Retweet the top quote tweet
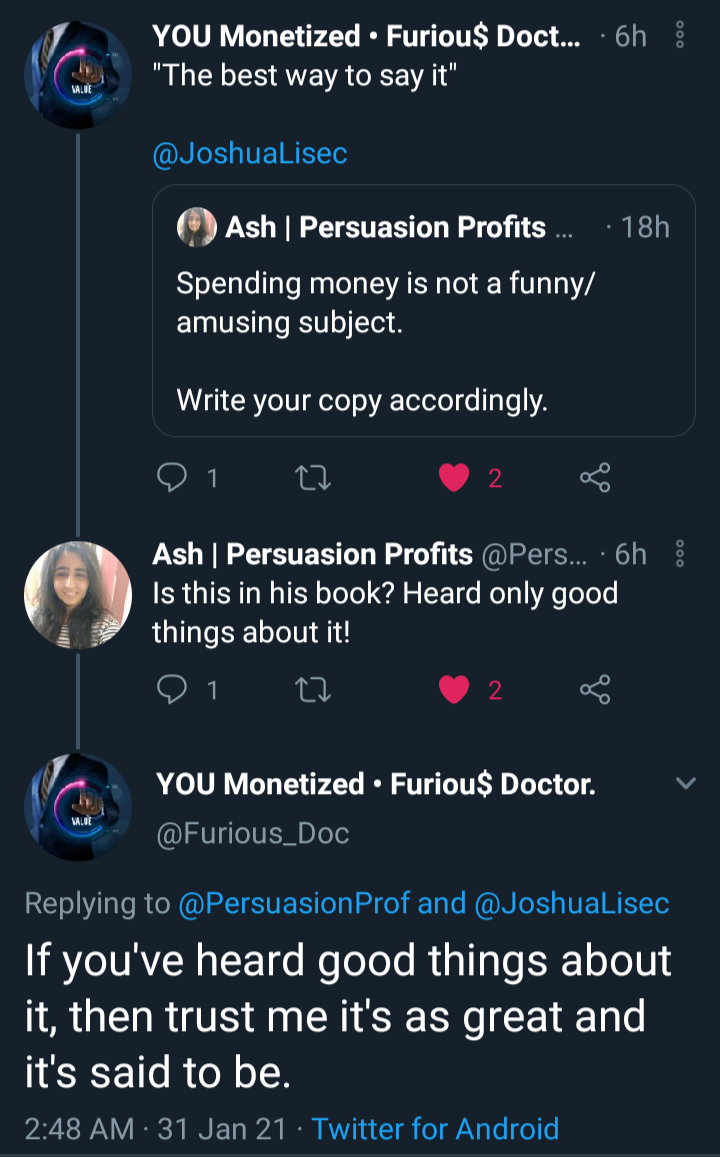 (315, 479)
